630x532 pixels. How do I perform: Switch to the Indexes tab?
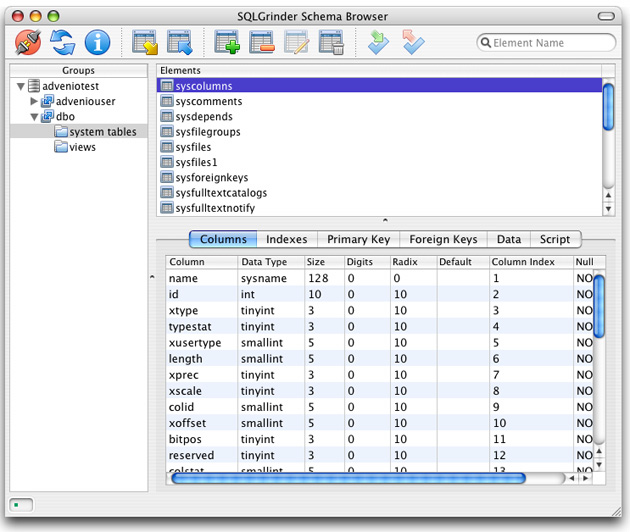click(287, 239)
